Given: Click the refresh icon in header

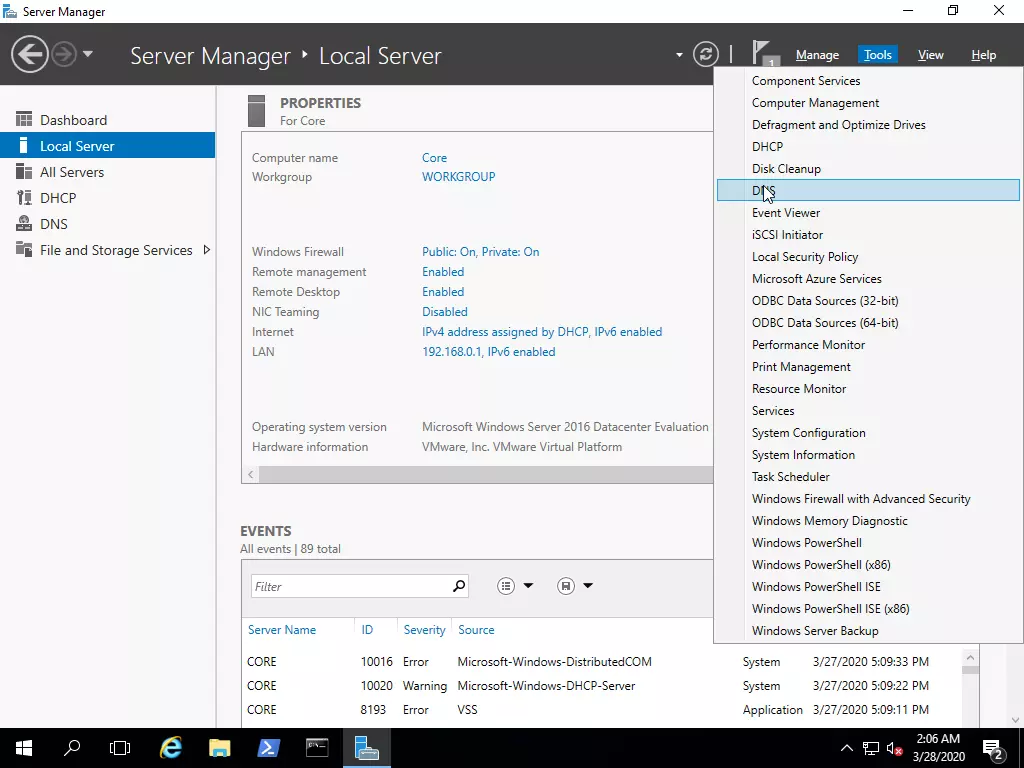Looking at the screenshot, I should tap(706, 54).
